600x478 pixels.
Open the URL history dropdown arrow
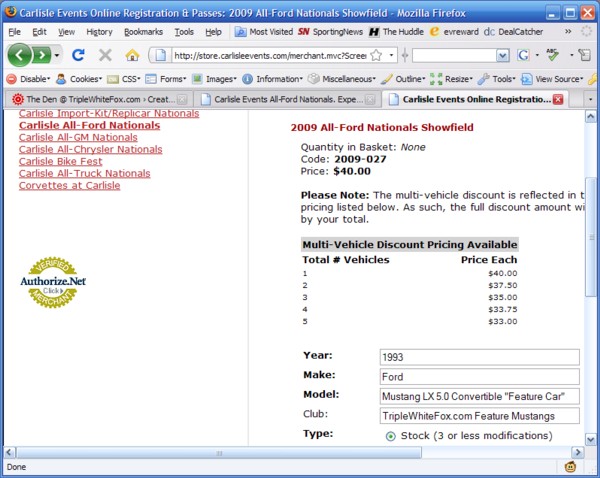391,55
